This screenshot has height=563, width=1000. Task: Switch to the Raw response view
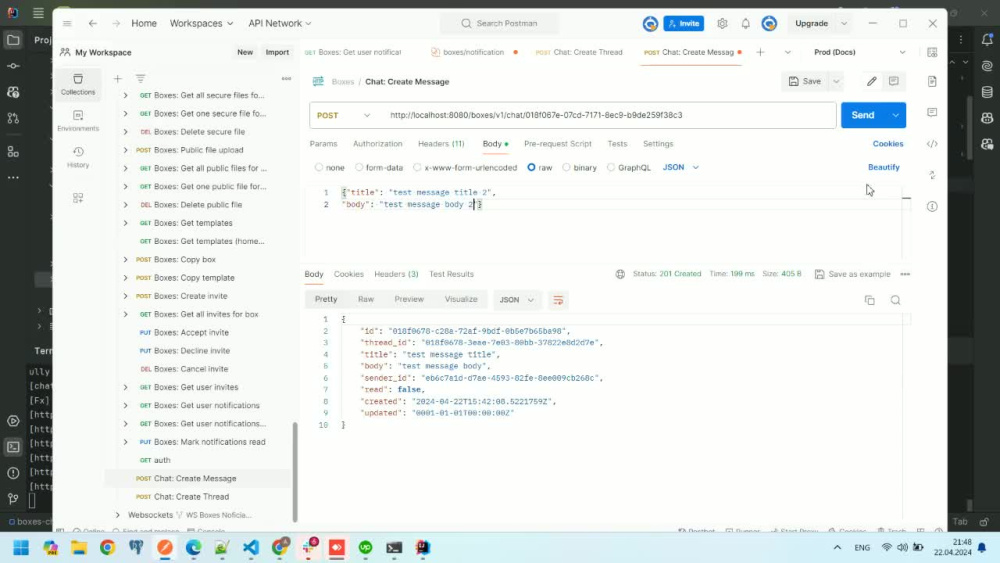pyautogui.click(x=366, y=299)
